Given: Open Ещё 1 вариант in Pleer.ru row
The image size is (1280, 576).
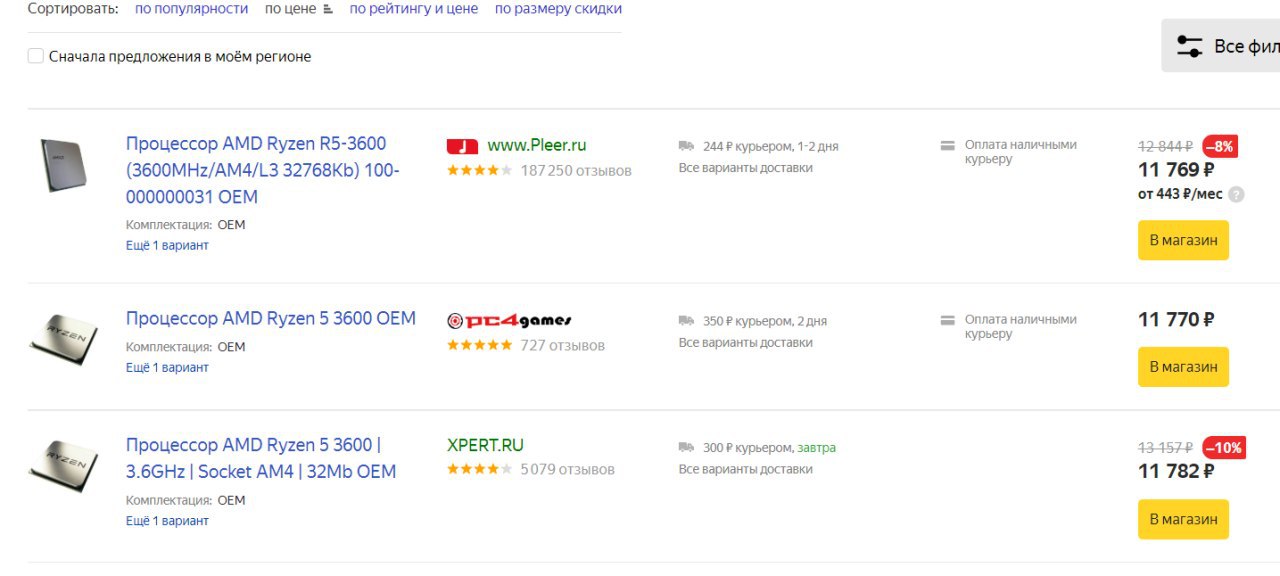Looking at the screenshot, I should click(x=167, y=245).
